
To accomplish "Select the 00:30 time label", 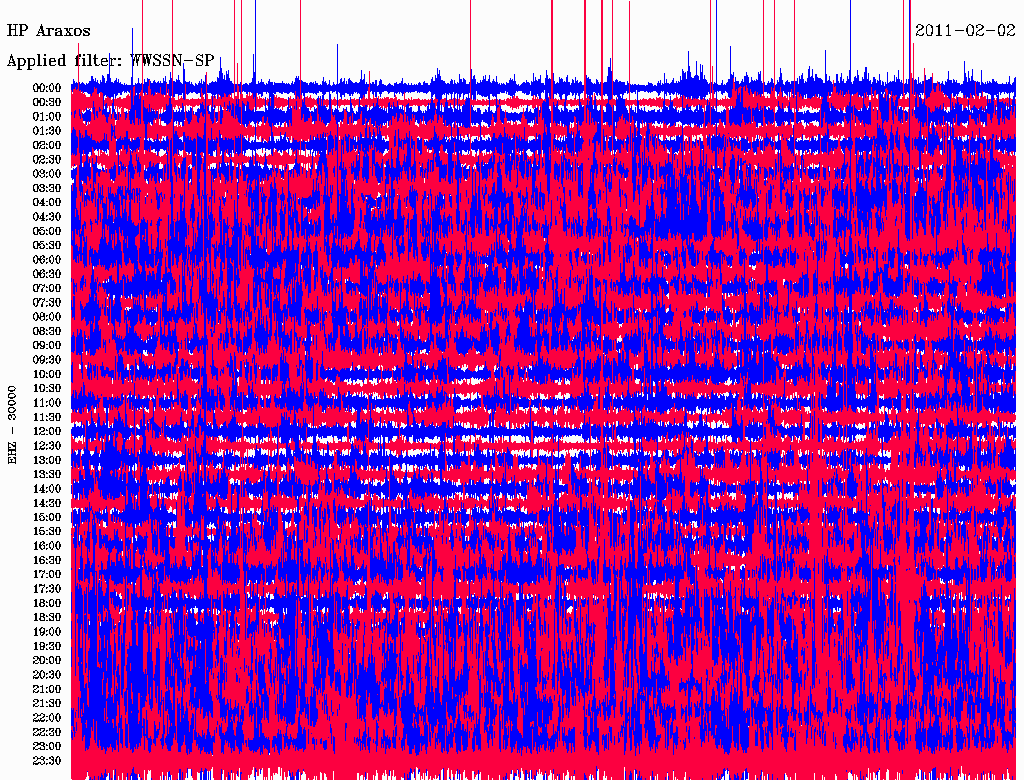I will [x=47, y=102].
